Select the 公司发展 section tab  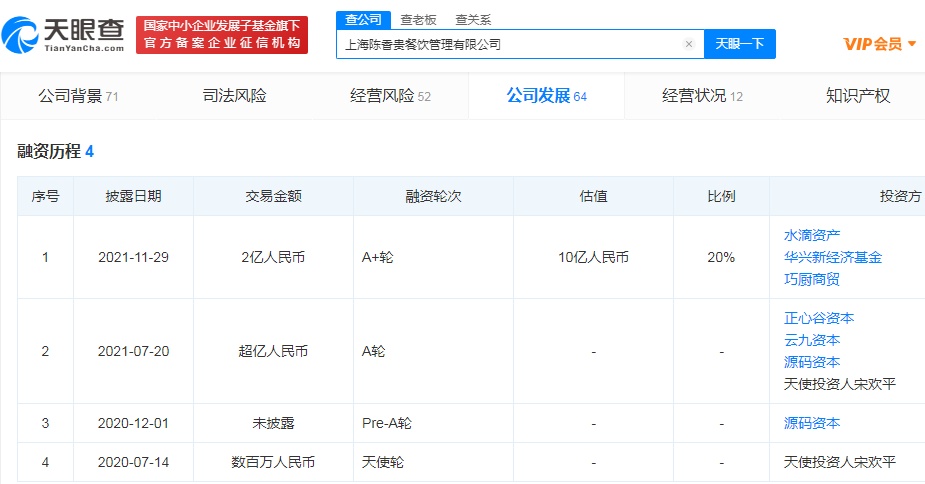[546, 96]
